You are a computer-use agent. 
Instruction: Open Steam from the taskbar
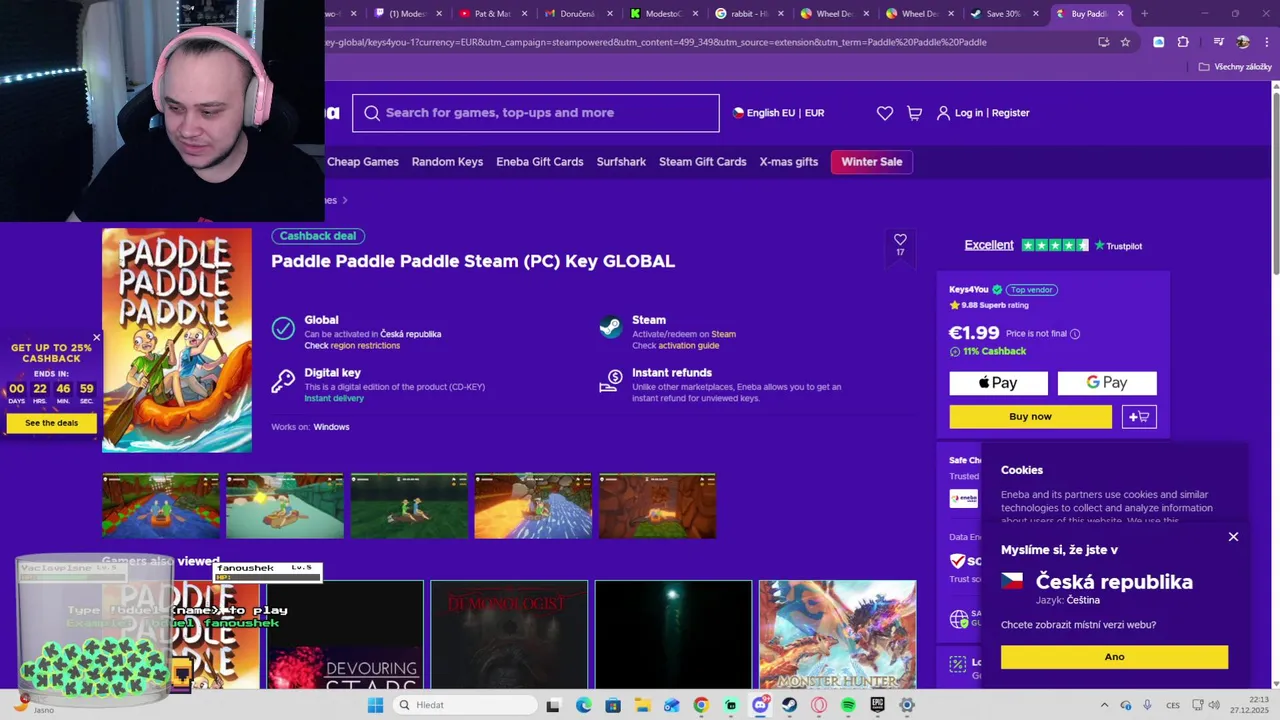coord(789,705)
